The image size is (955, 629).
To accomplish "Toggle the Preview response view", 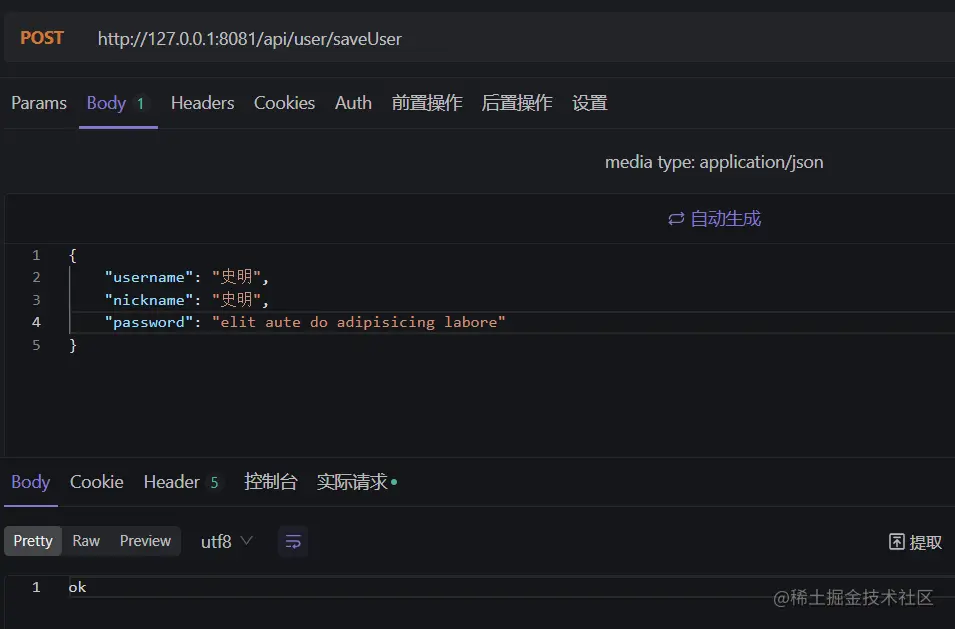I will click(145, 541).
